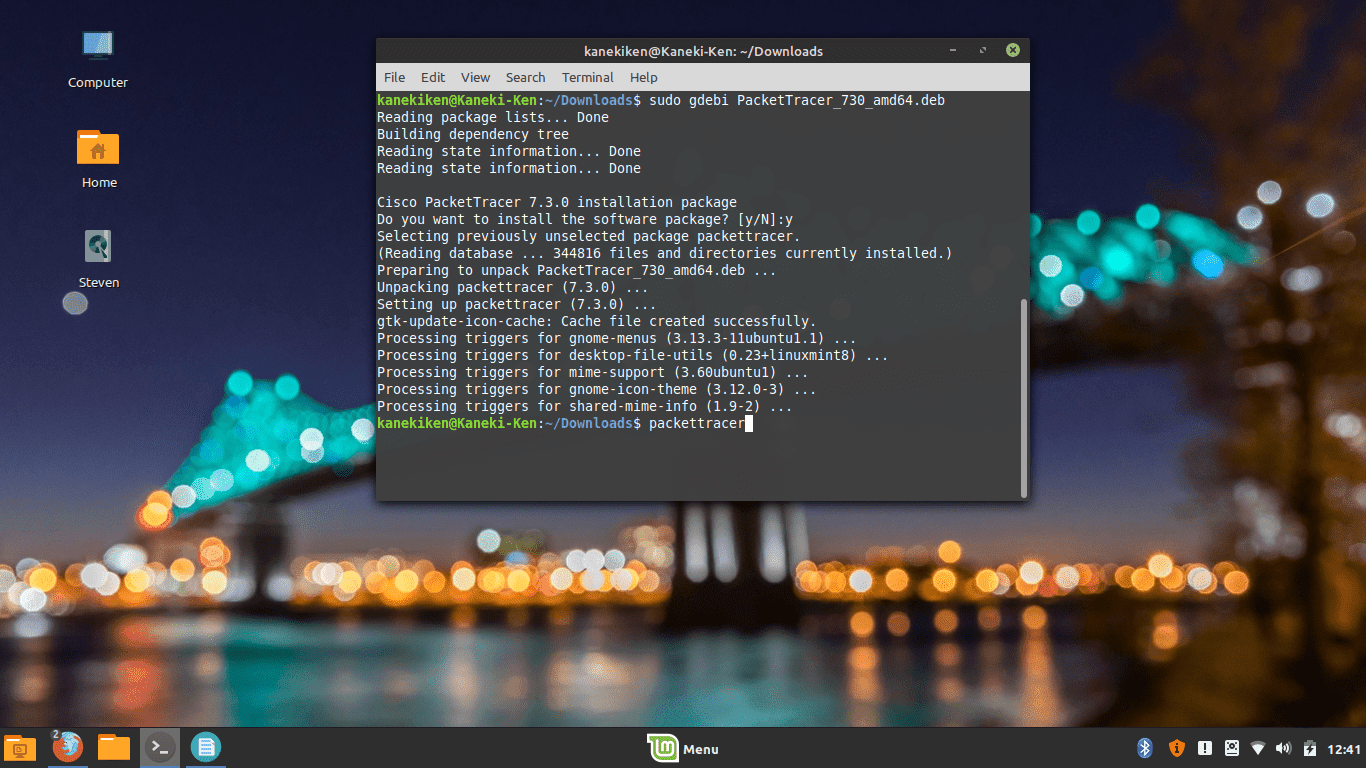Open the Search menu in the terminal
The image size is (1366, 768).
point(525,77)
